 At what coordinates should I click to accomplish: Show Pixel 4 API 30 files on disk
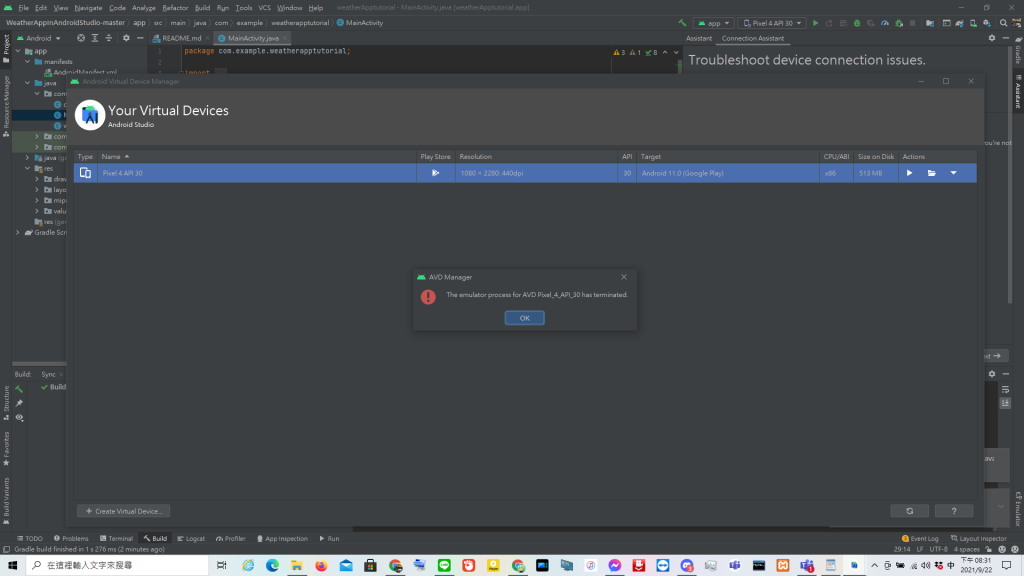click(931, 173)
